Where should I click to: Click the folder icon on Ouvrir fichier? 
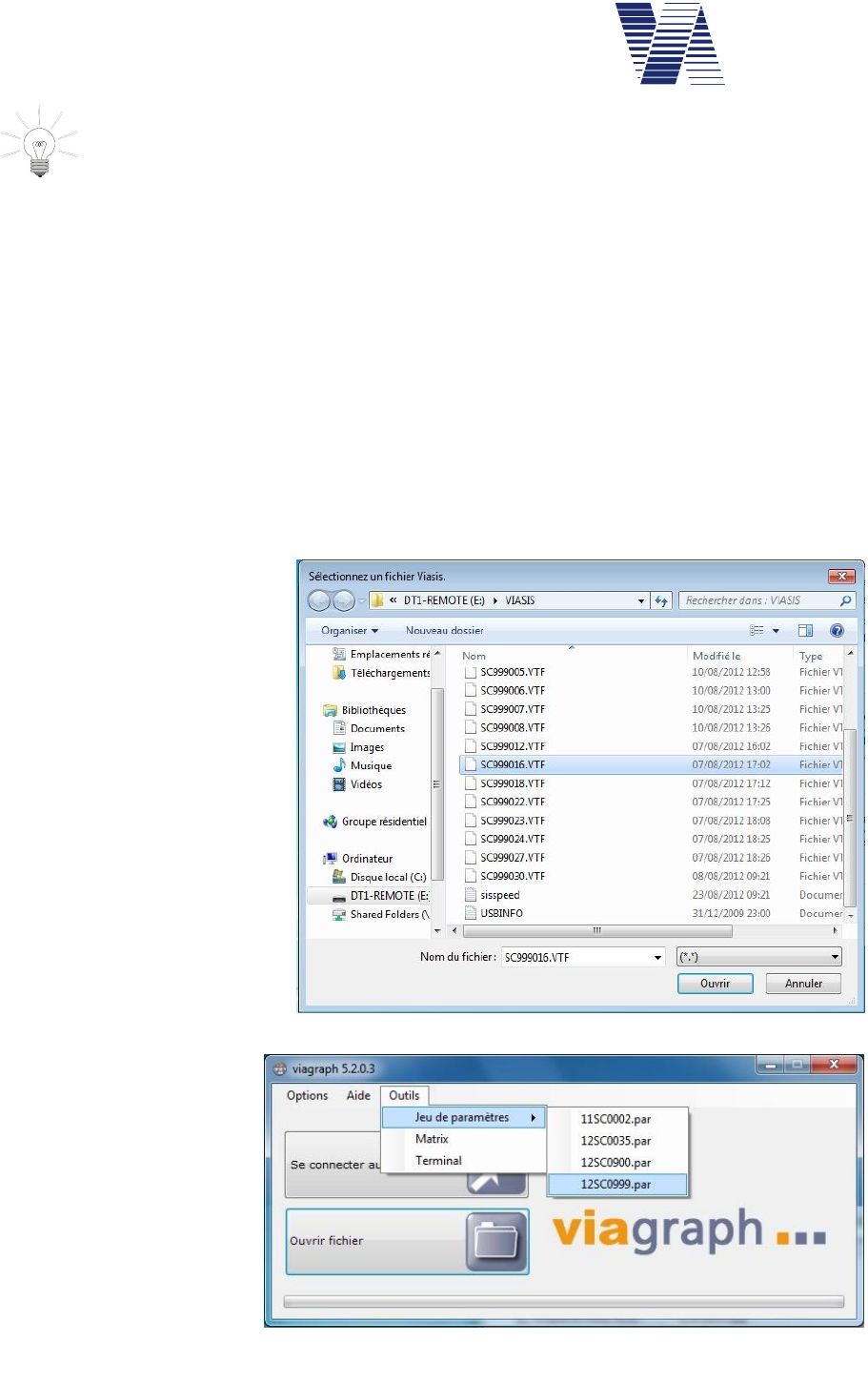(x=496, y=1242)
